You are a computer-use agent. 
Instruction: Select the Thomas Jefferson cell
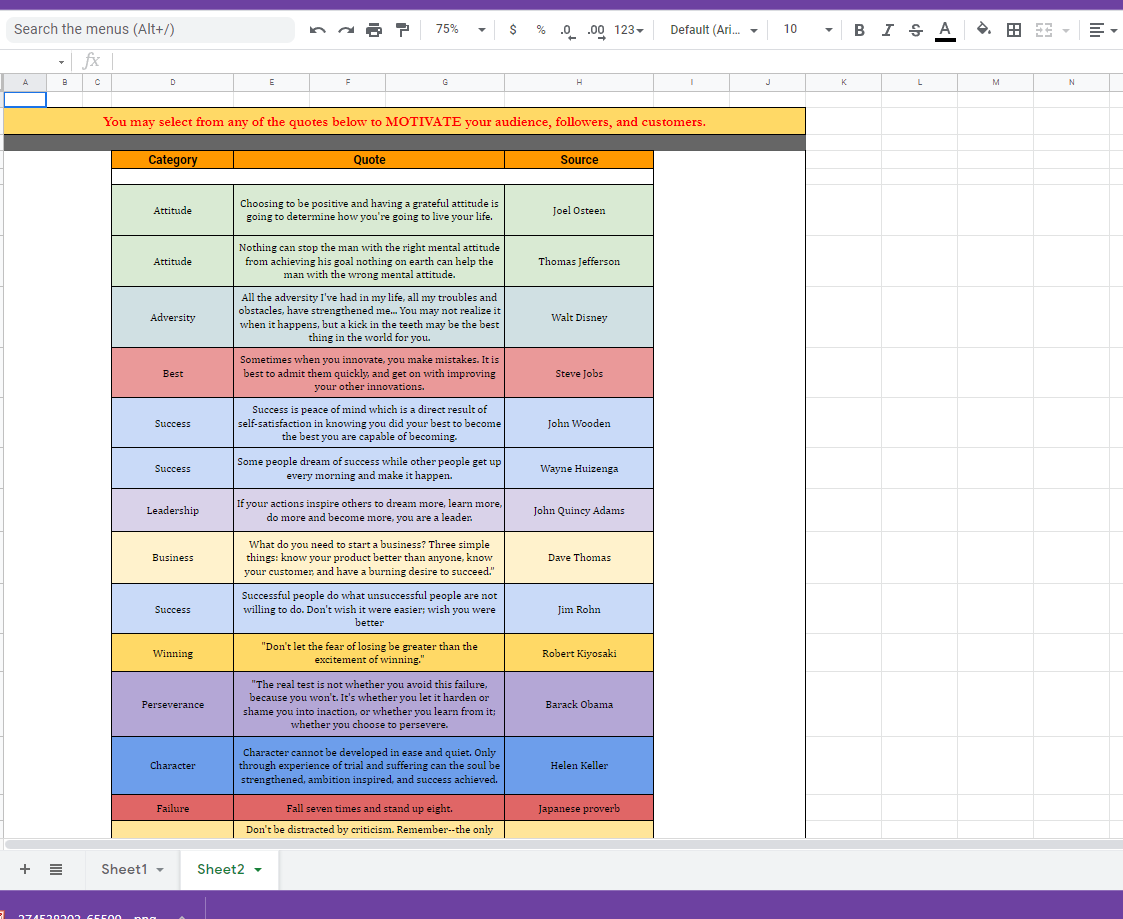click(x=579, y=261)
